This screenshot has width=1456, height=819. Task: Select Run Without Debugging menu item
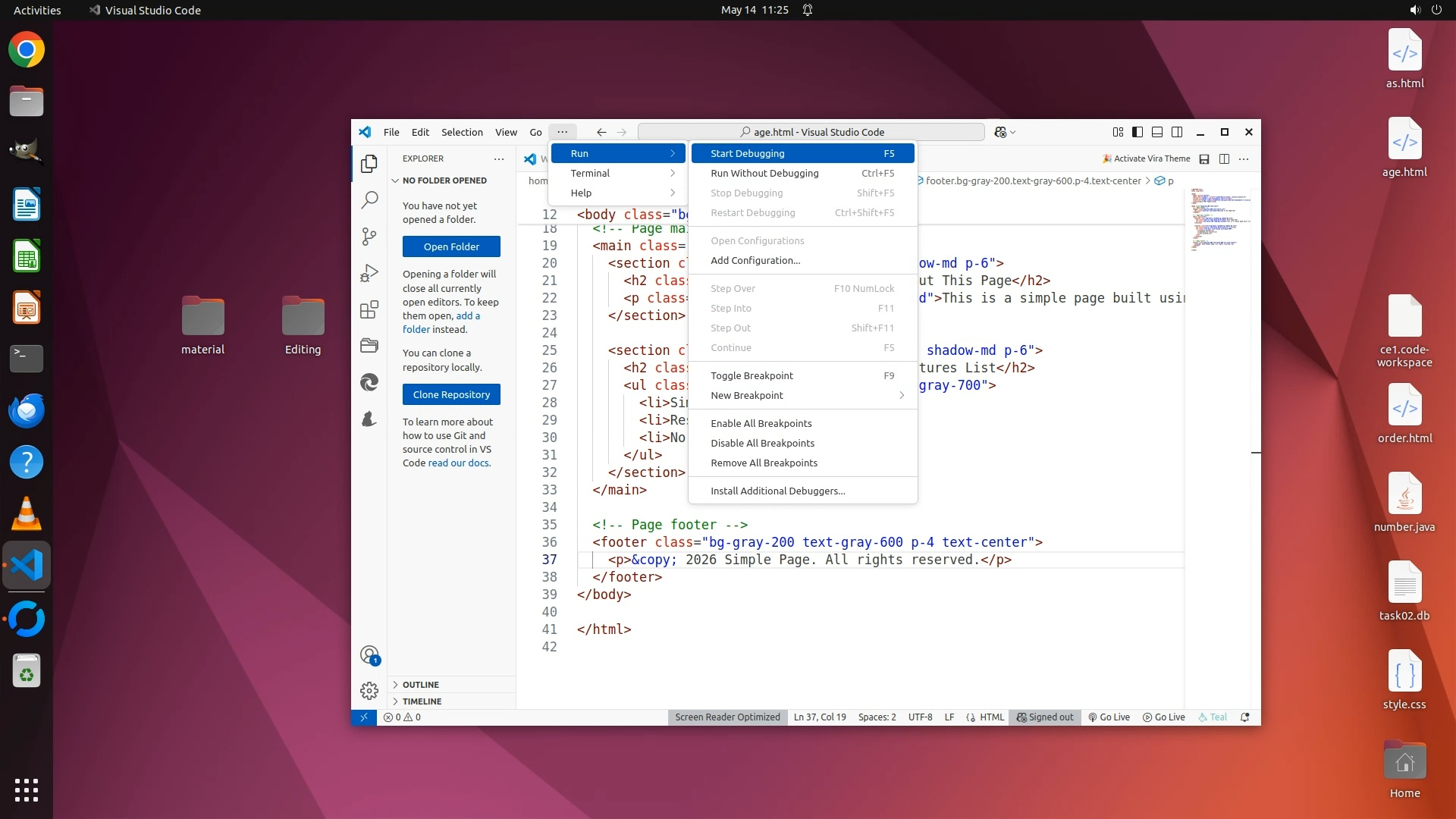[x=764, y=173]
